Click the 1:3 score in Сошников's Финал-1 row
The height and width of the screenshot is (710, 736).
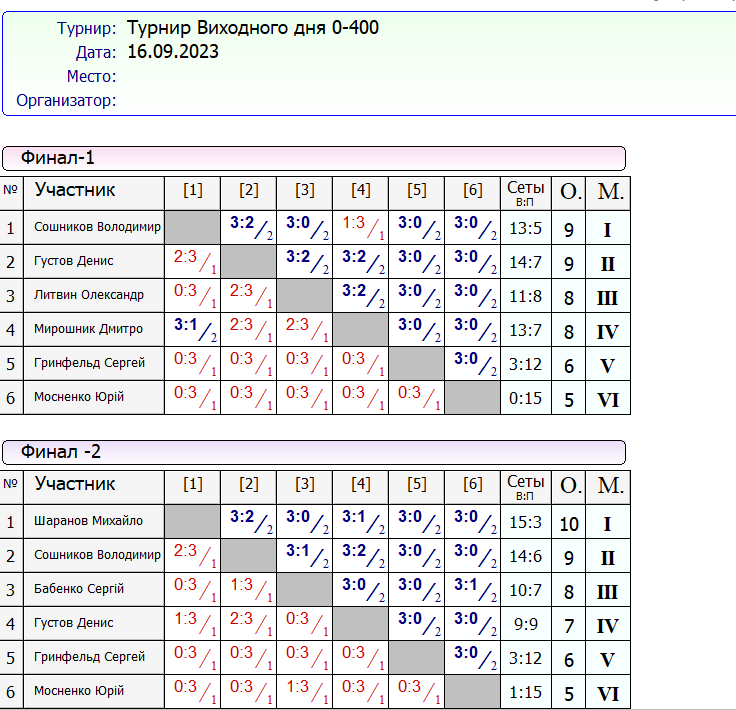354,224
